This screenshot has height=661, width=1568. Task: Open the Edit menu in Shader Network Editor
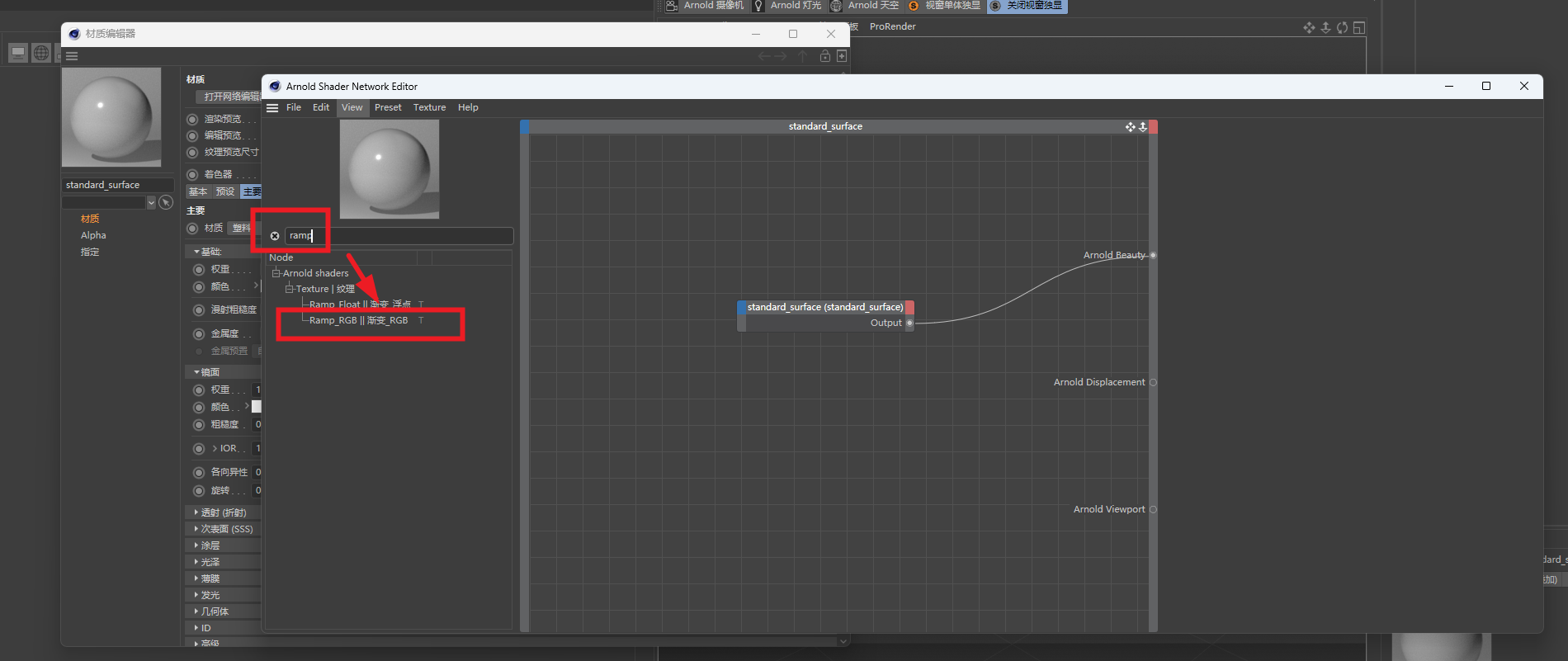(x=321, y=108)
